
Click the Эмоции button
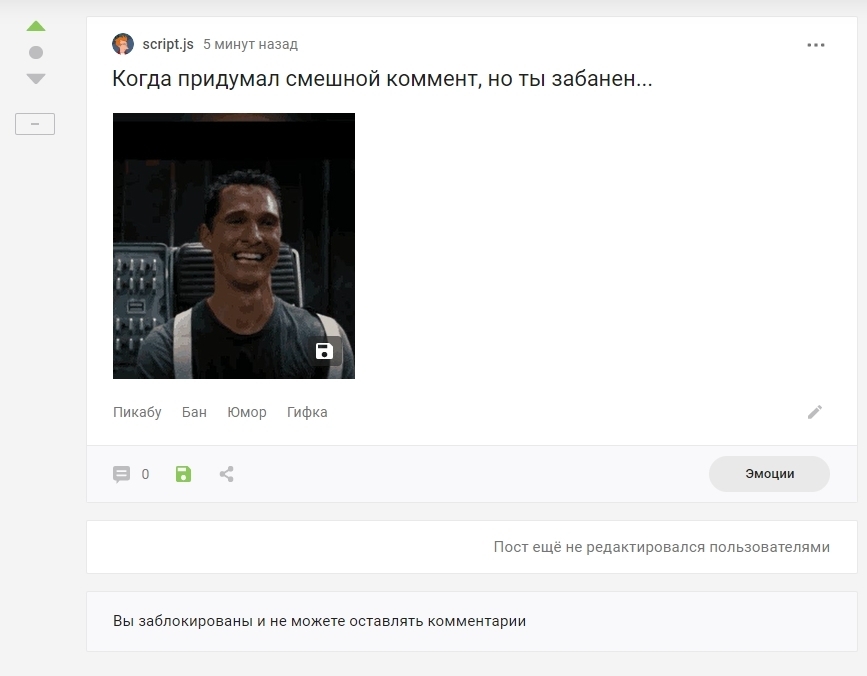[x=769, y=474]
